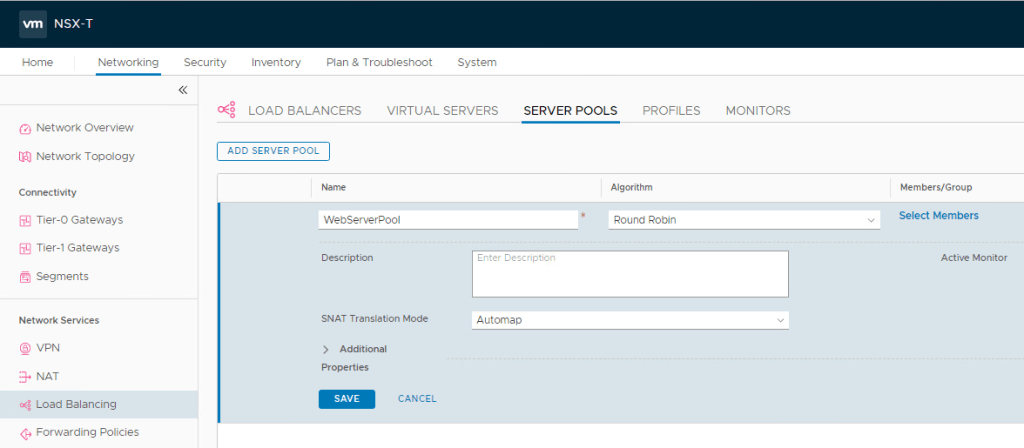The width and height of the screenshot is (1024, 448).
Task: Expand the Additional Properties section
Action: (326, 349)
